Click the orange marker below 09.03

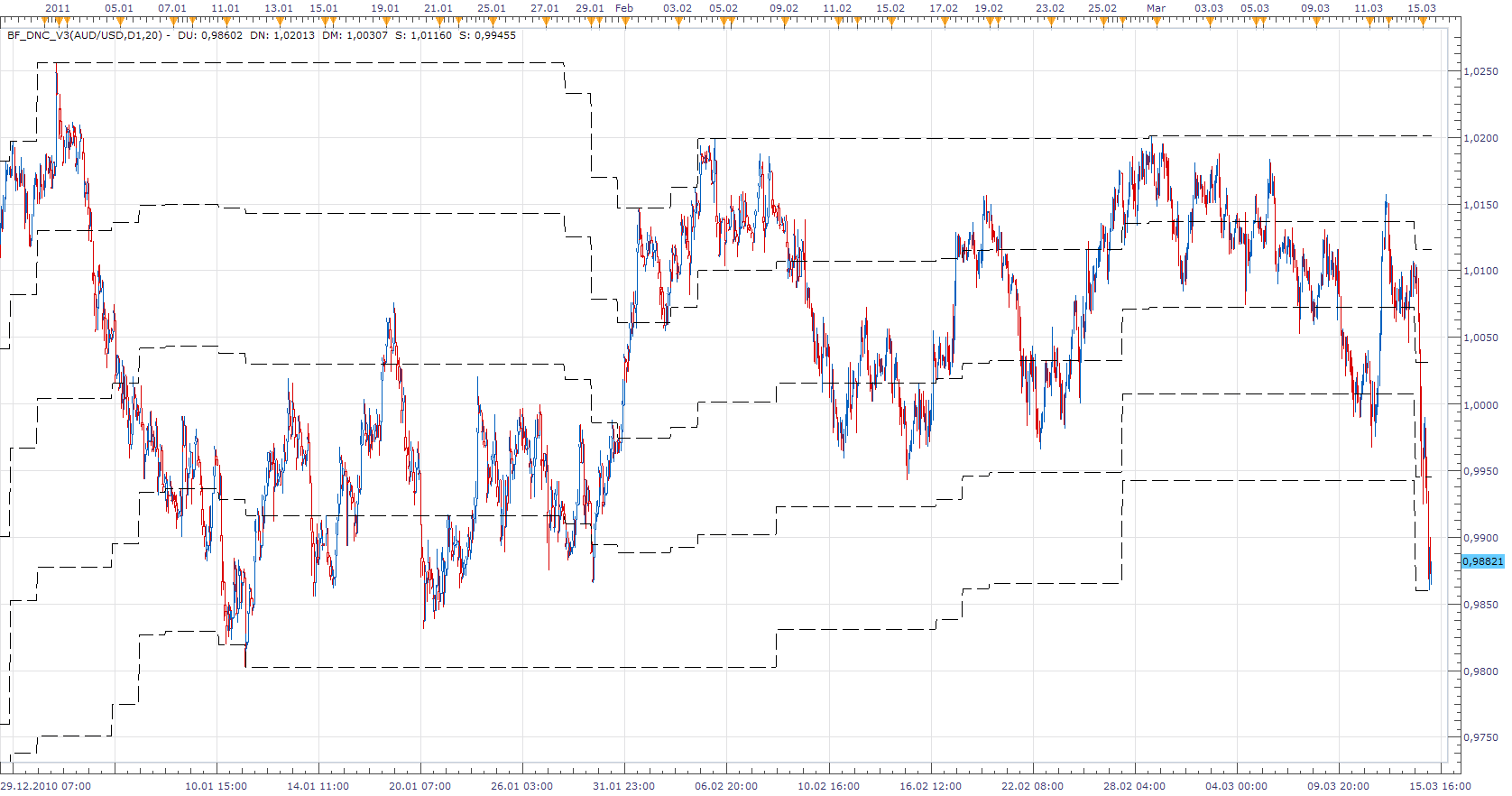1315,21
